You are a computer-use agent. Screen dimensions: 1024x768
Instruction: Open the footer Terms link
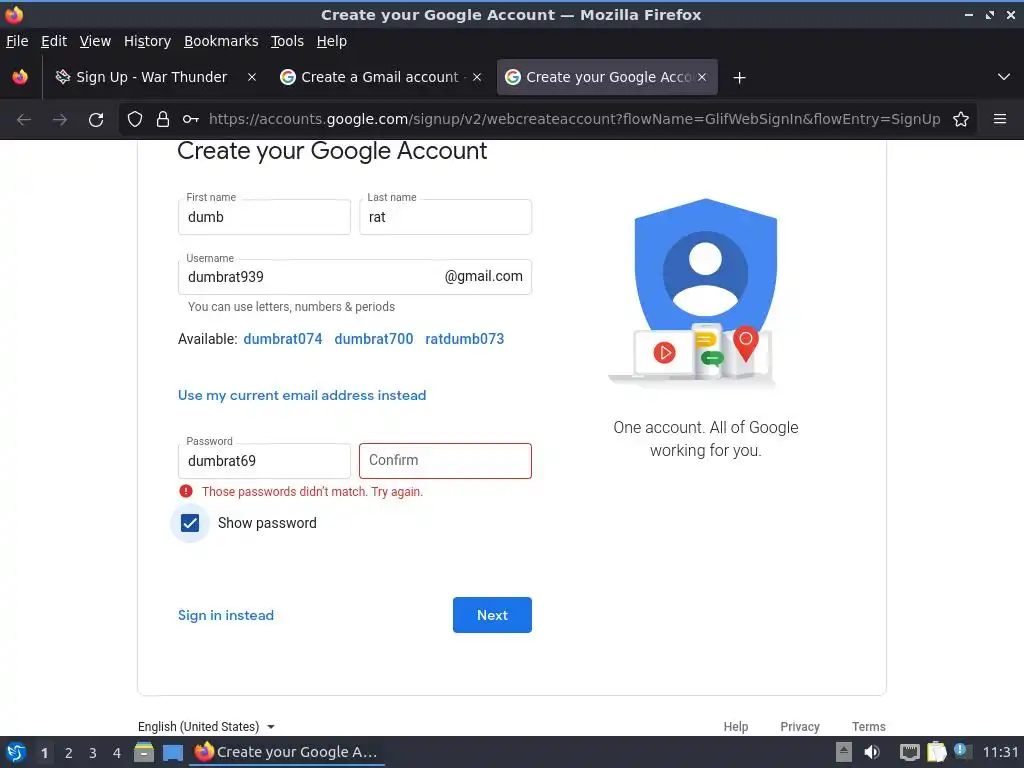pos(869,727)
